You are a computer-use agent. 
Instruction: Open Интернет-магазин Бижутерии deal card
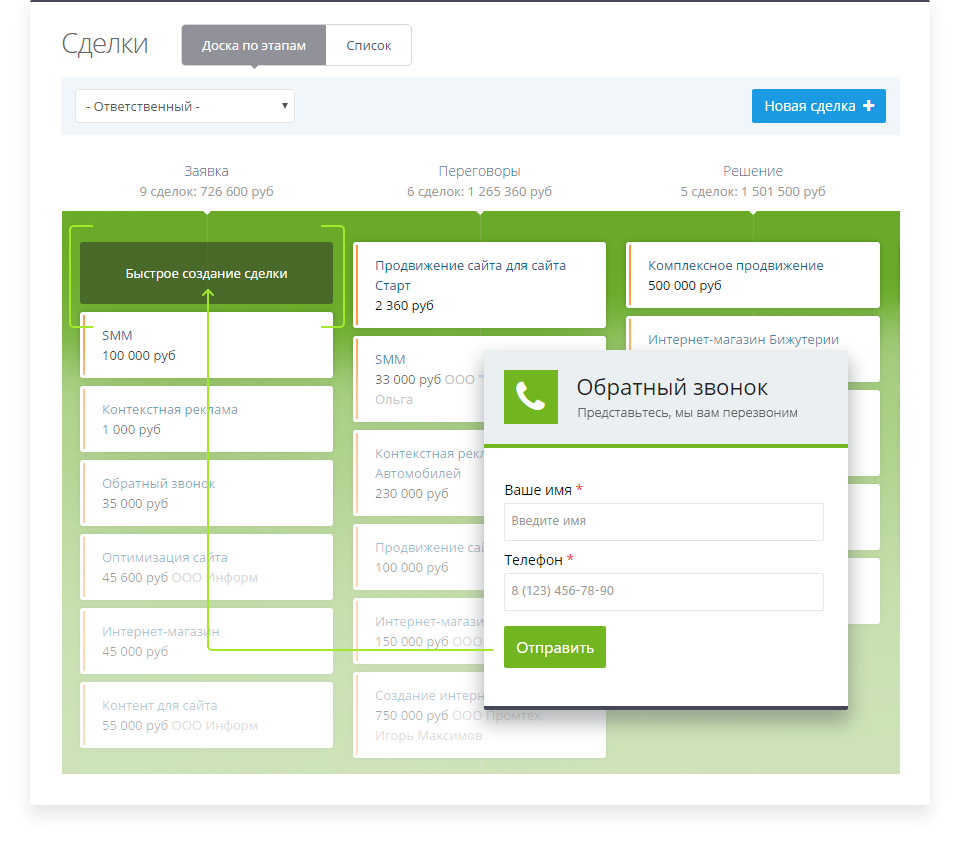753,334
